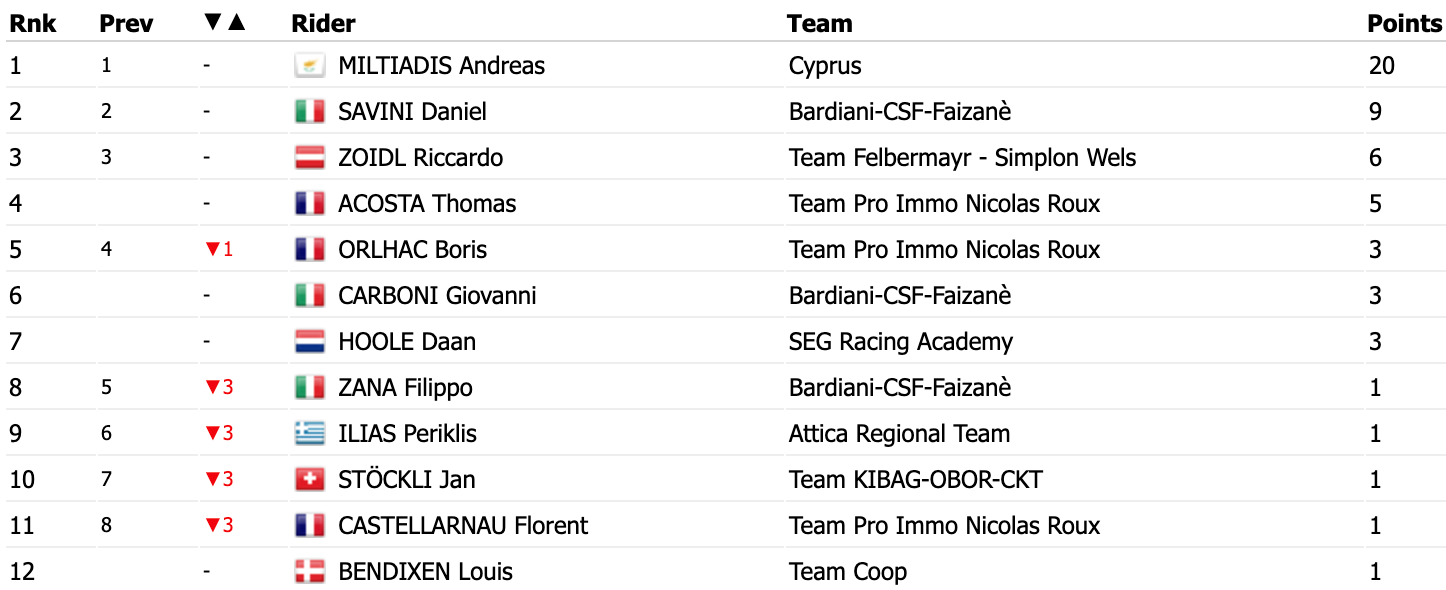Click the Rider column header
The image size is (1446, 590).
point(323,23)
